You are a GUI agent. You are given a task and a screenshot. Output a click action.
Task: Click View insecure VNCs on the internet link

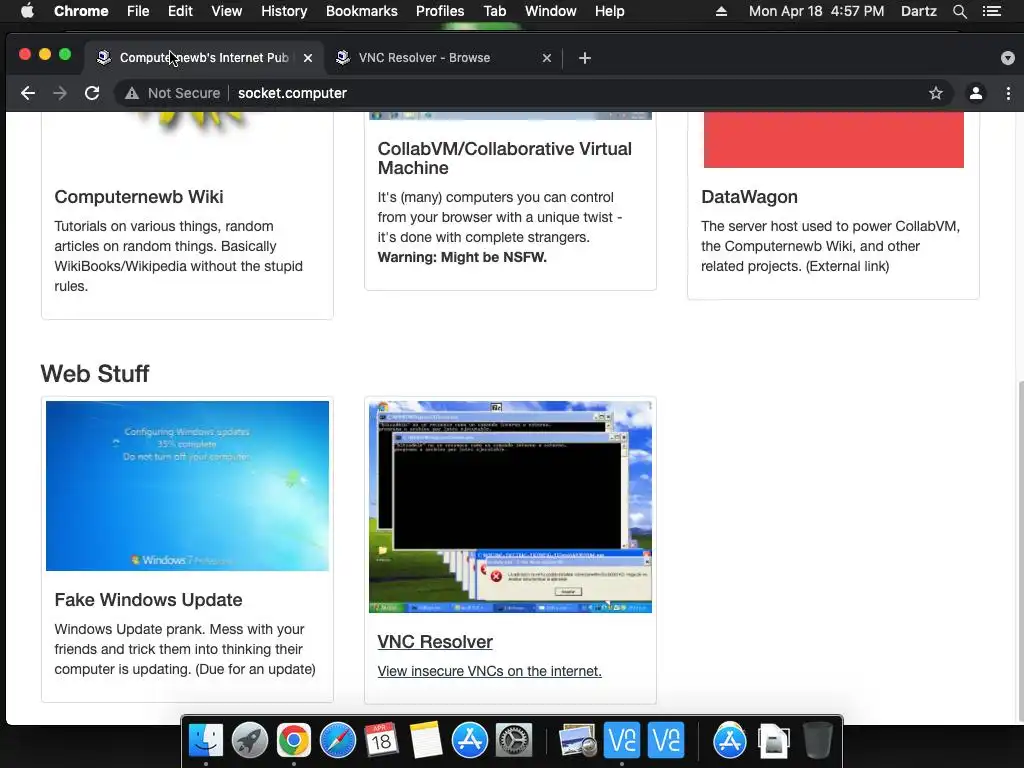tap(490, 671)
